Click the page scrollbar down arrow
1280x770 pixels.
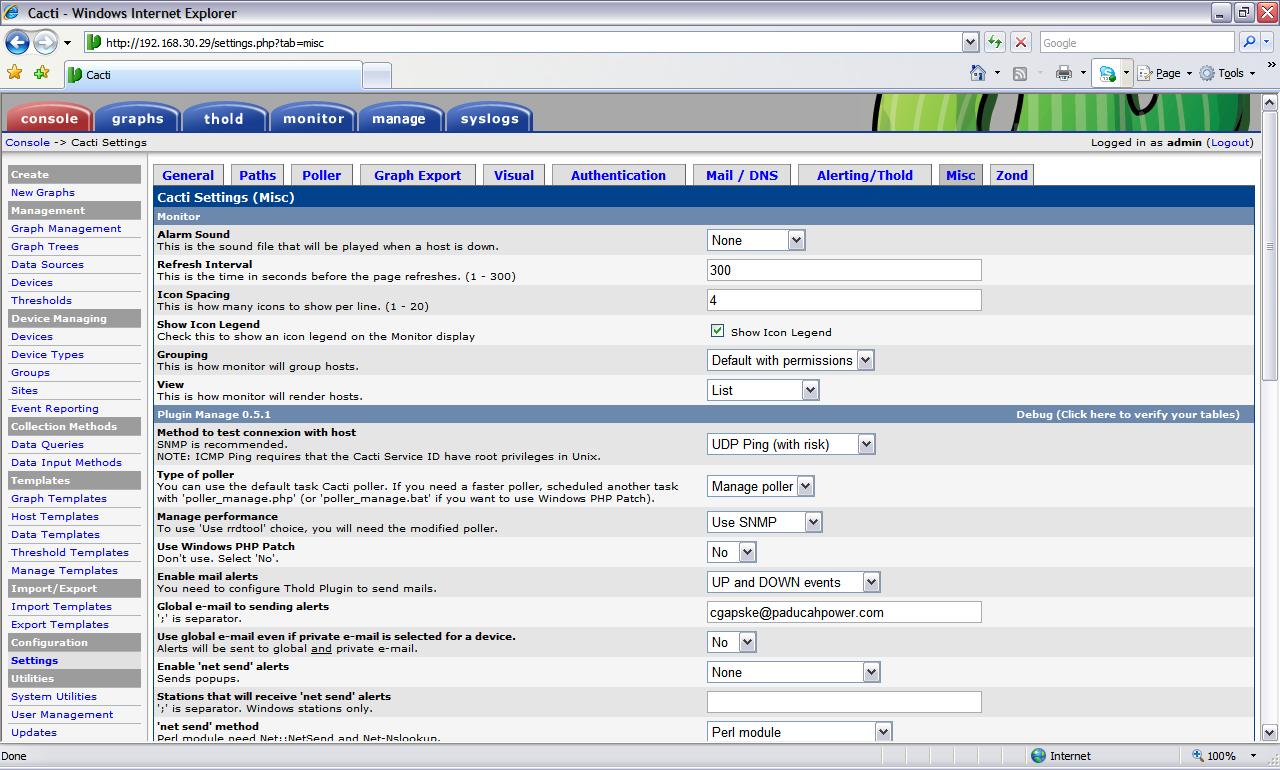coord(1270,733)
